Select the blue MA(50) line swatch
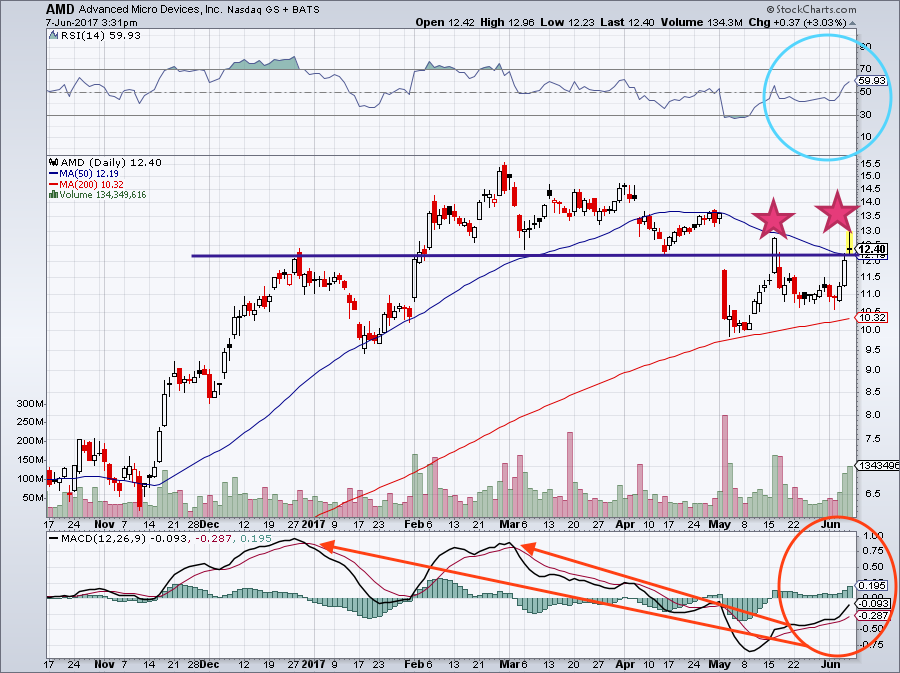The width and height of the screenshot is (900, 673). (x=54, y=173)
